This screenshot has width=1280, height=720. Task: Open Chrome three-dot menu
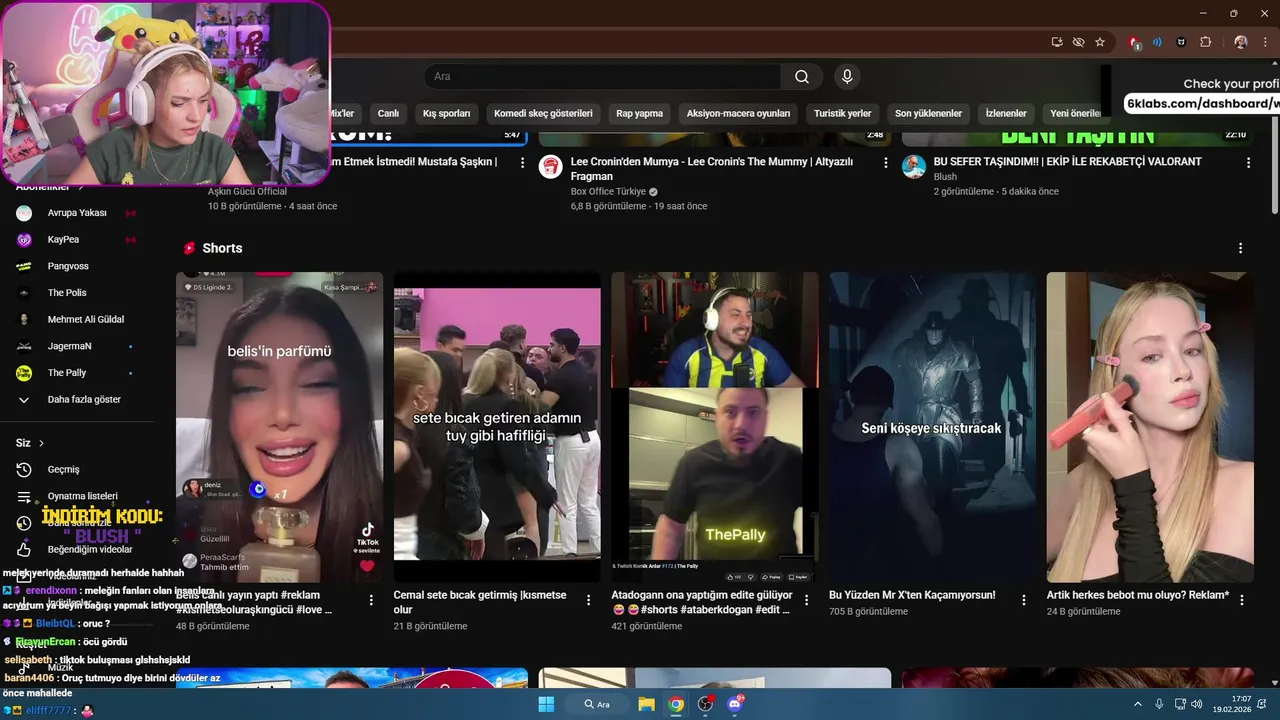pyautogui.click(x=1265, y=42)
